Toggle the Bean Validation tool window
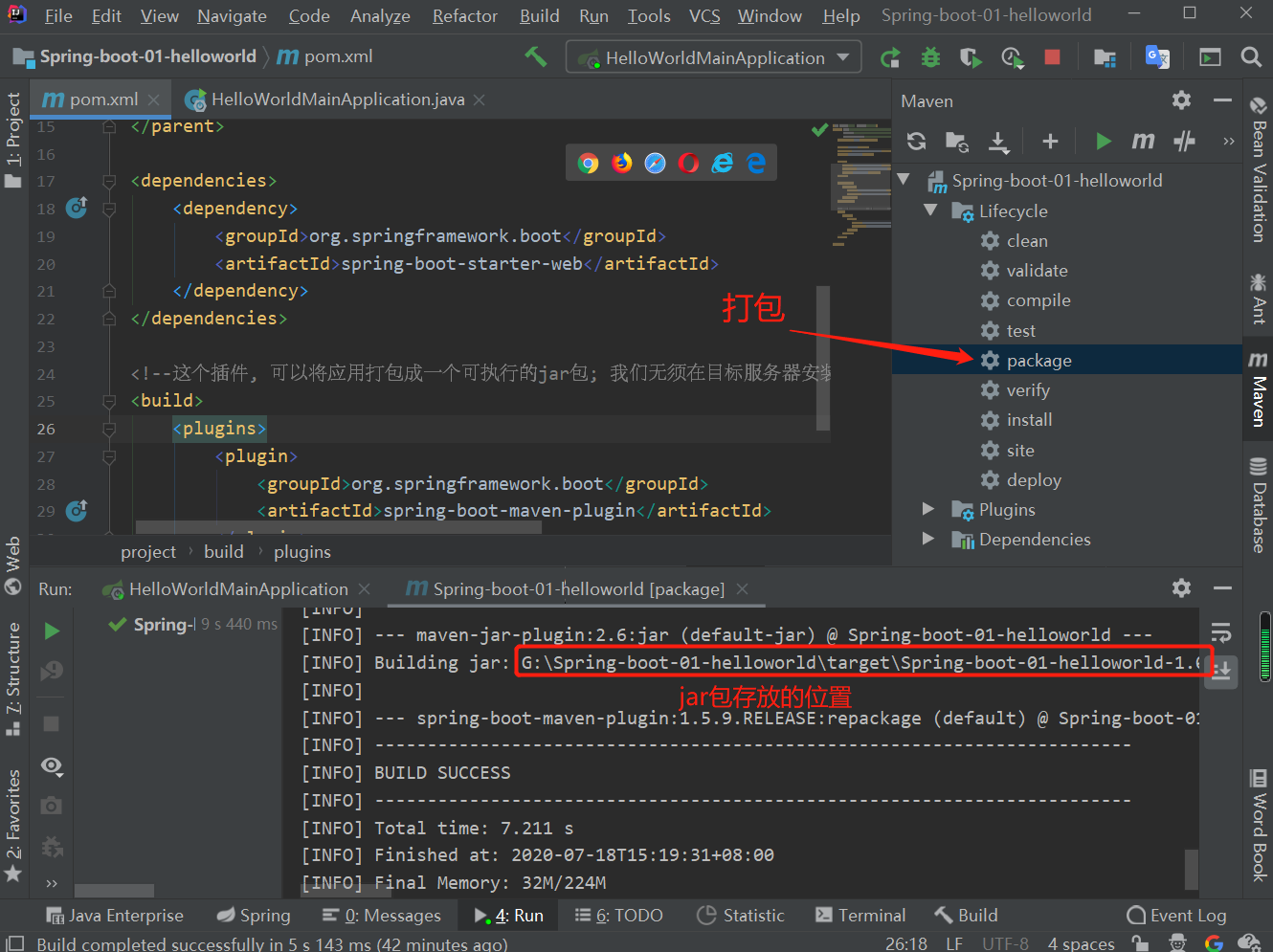Viewport: 1273px width, 952px height. (x=1258, y=169)
